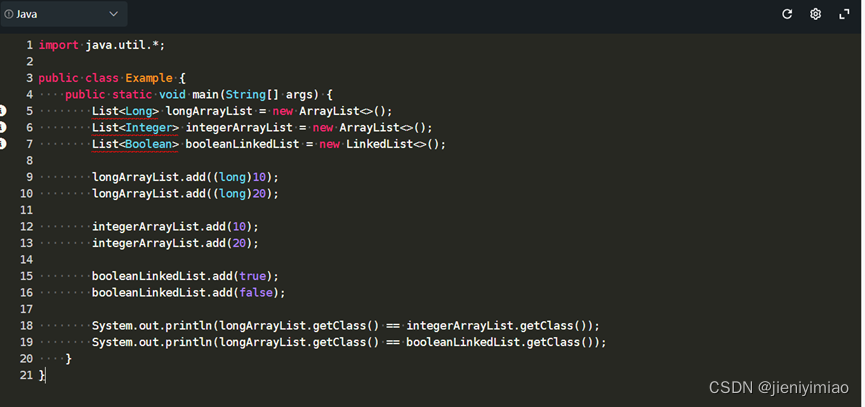Click 'List<Integer>' underlined type on line 6
Image resolution: width=865 pixels, height=407 pixels.
pos(136,128)
